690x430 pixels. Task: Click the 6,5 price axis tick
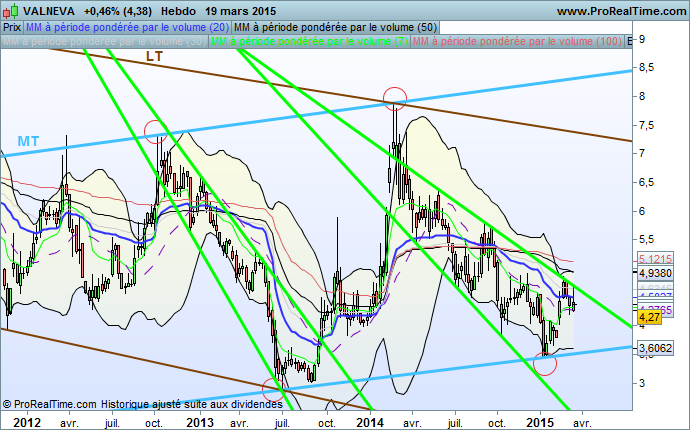tap(646, 183)
